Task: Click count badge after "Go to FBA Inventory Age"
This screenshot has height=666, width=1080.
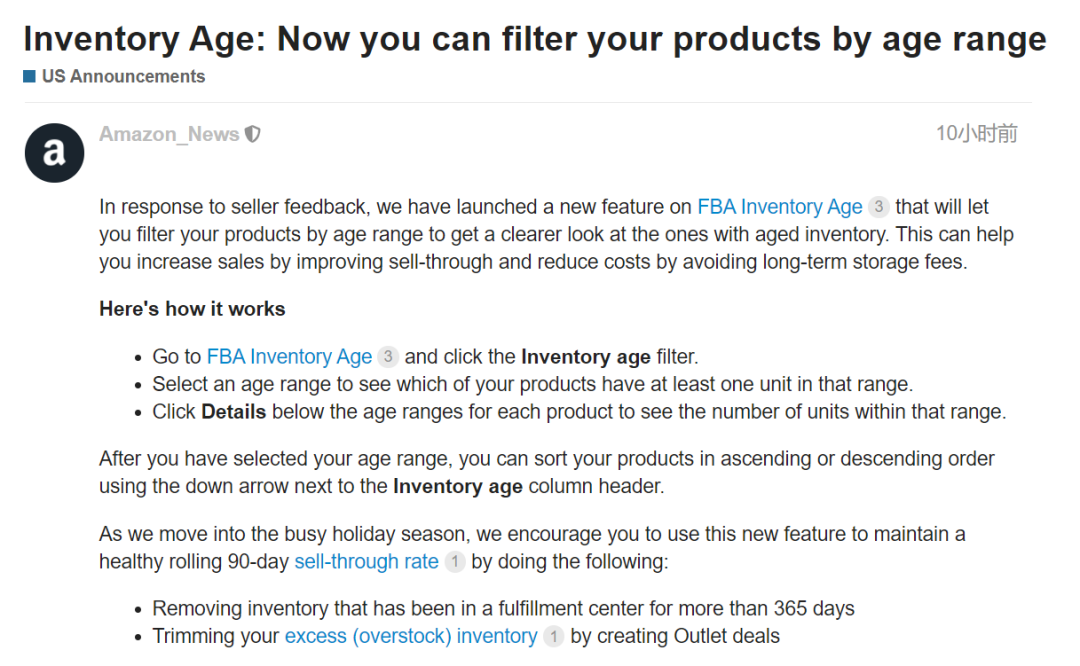Action: [388, 357]
